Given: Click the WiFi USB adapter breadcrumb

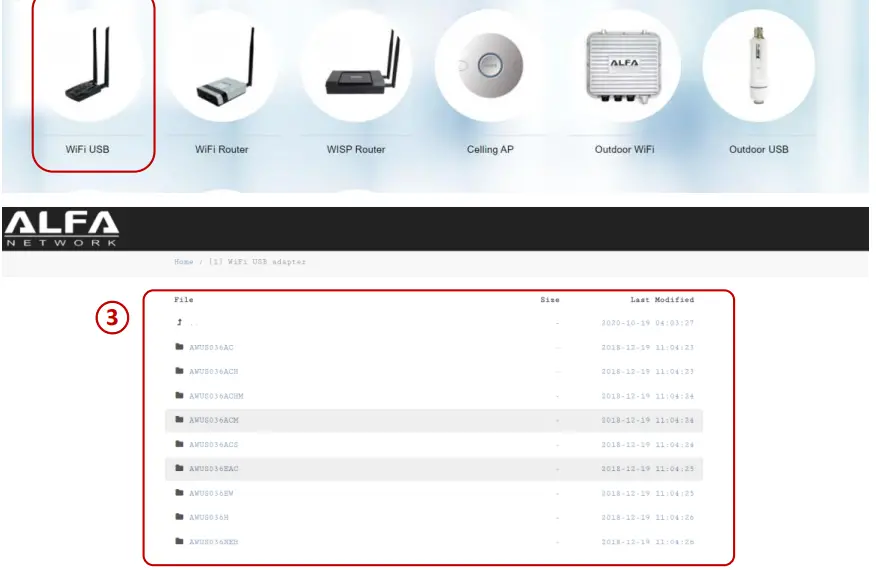Looking at the screenshot, I should point(257,262).
